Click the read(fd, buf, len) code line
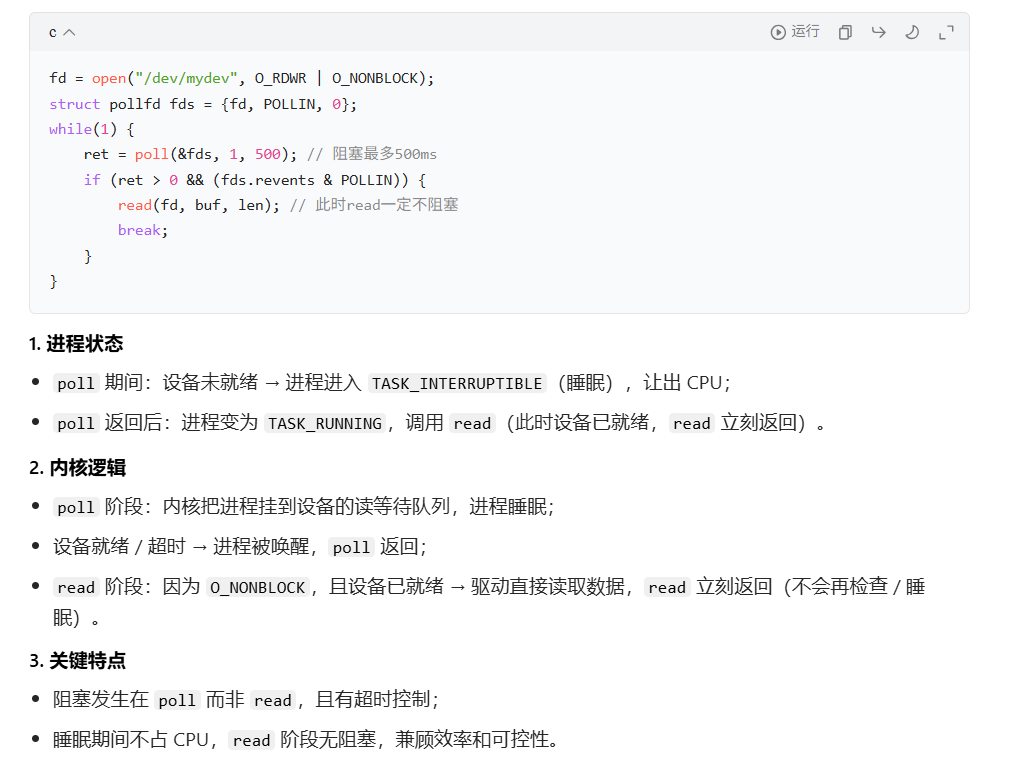Viewport: 1023px width, 767px height. pyautogui.click(x=198, y=205)
